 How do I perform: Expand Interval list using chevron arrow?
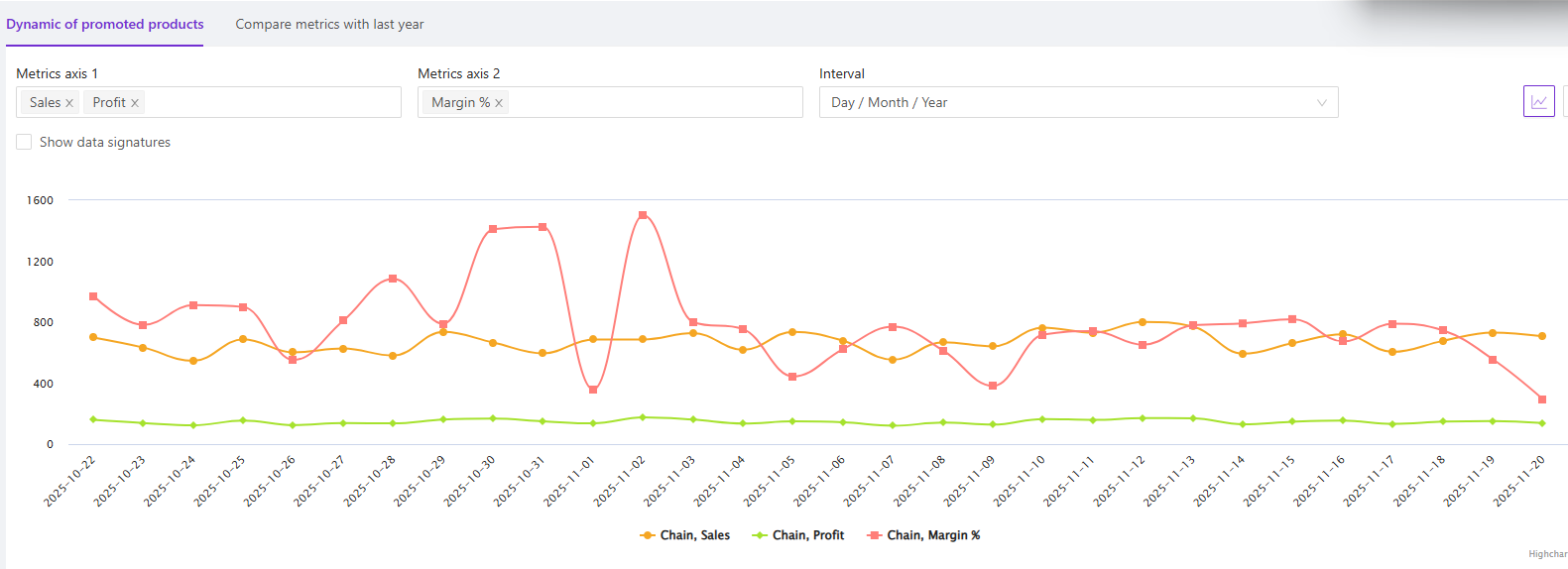(1321, 103)
